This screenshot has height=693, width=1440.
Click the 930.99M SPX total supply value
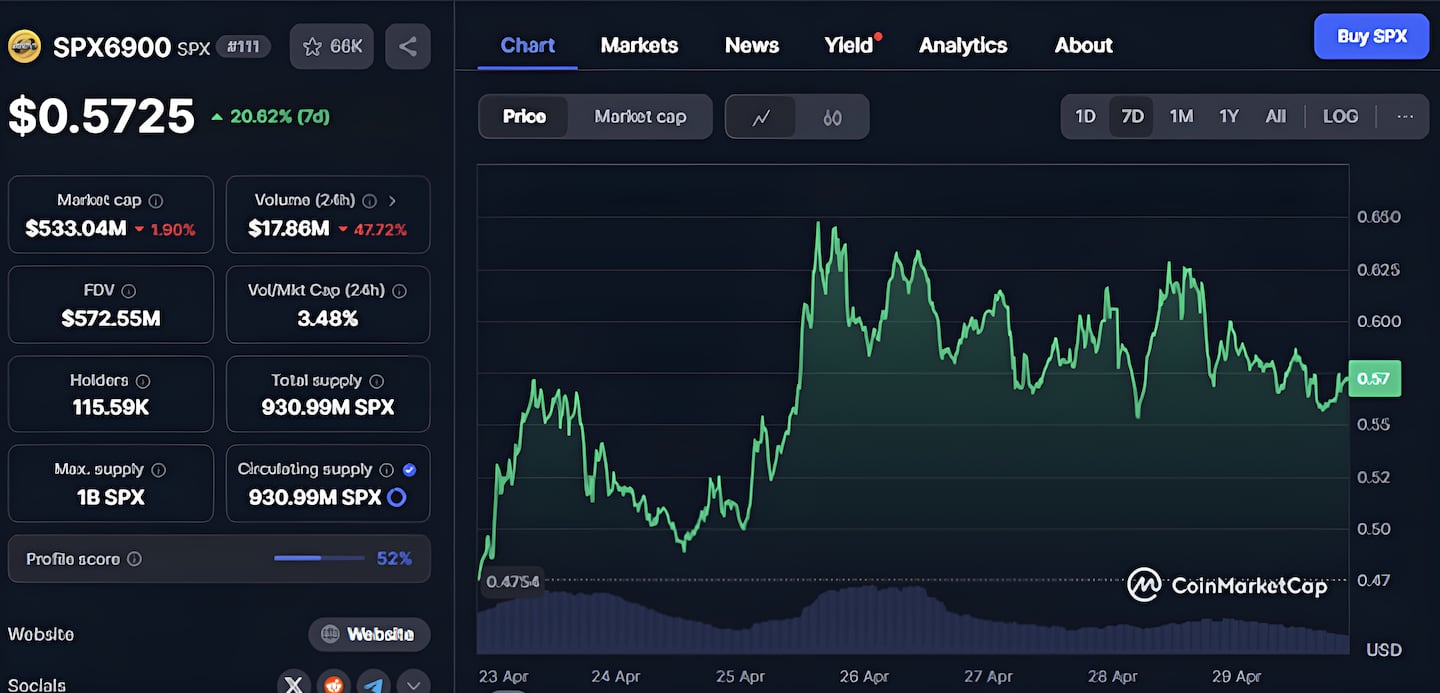tap(328, 407)
